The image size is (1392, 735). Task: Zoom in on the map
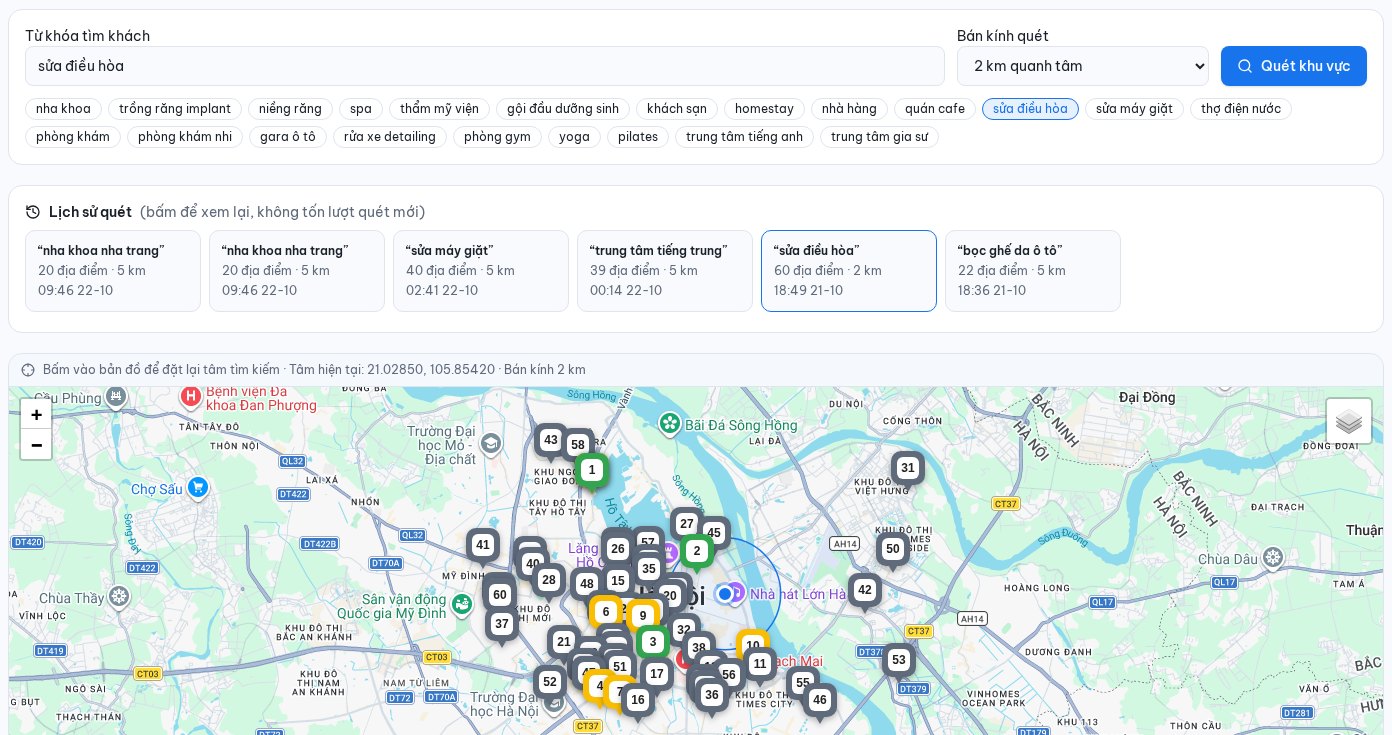coord(36,415)
